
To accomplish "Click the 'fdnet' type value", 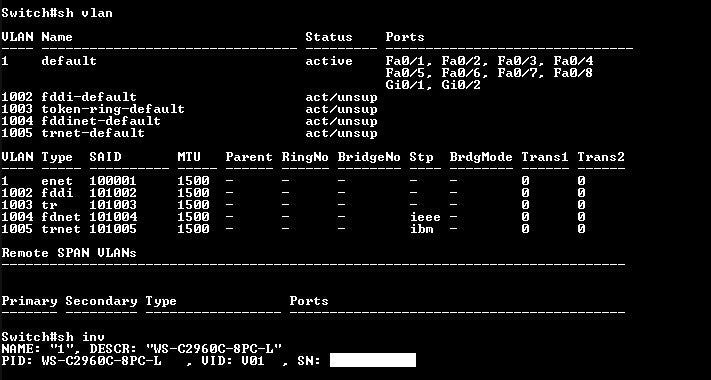I will click(61, 217).
